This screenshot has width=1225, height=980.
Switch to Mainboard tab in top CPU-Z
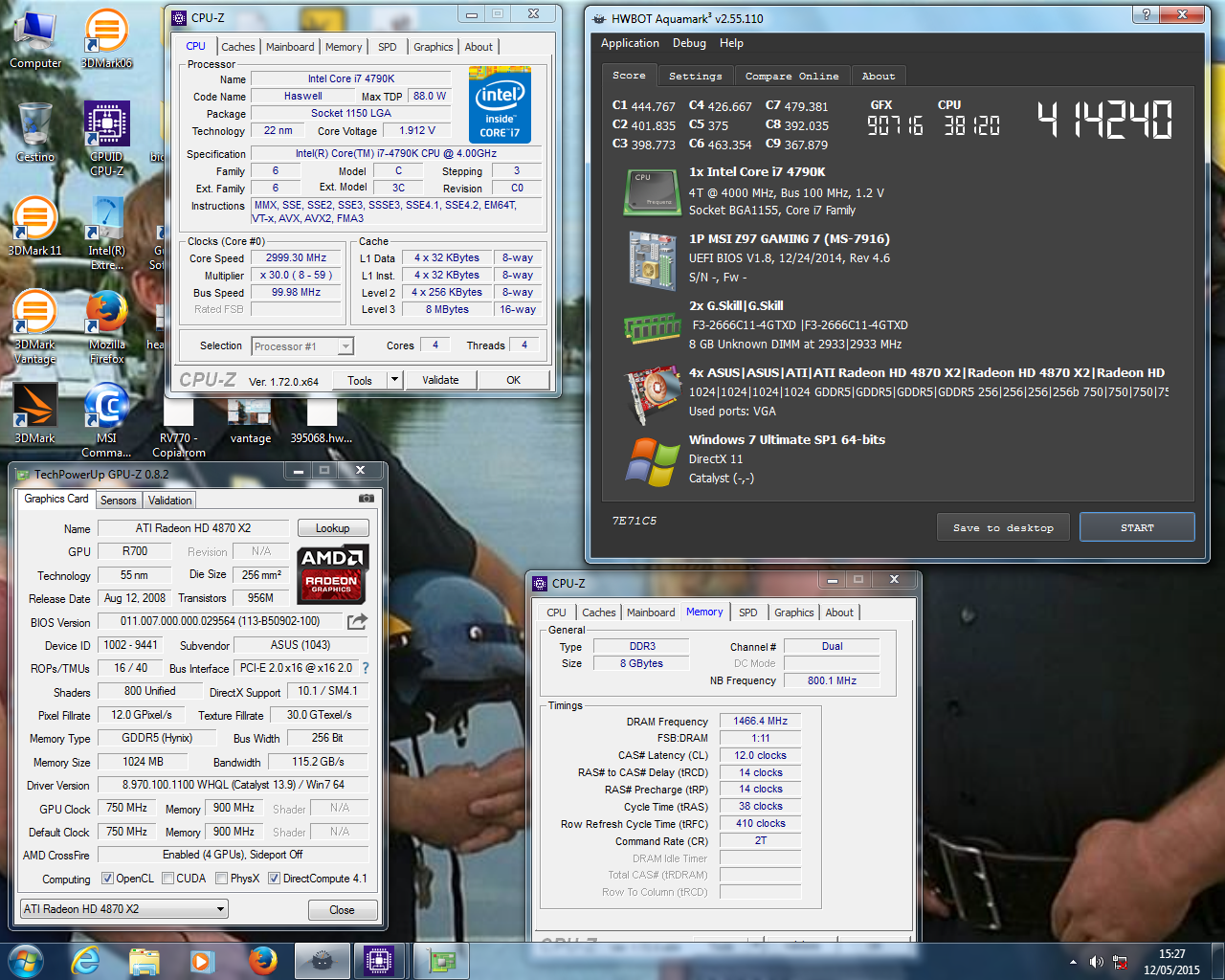(290, 47)
